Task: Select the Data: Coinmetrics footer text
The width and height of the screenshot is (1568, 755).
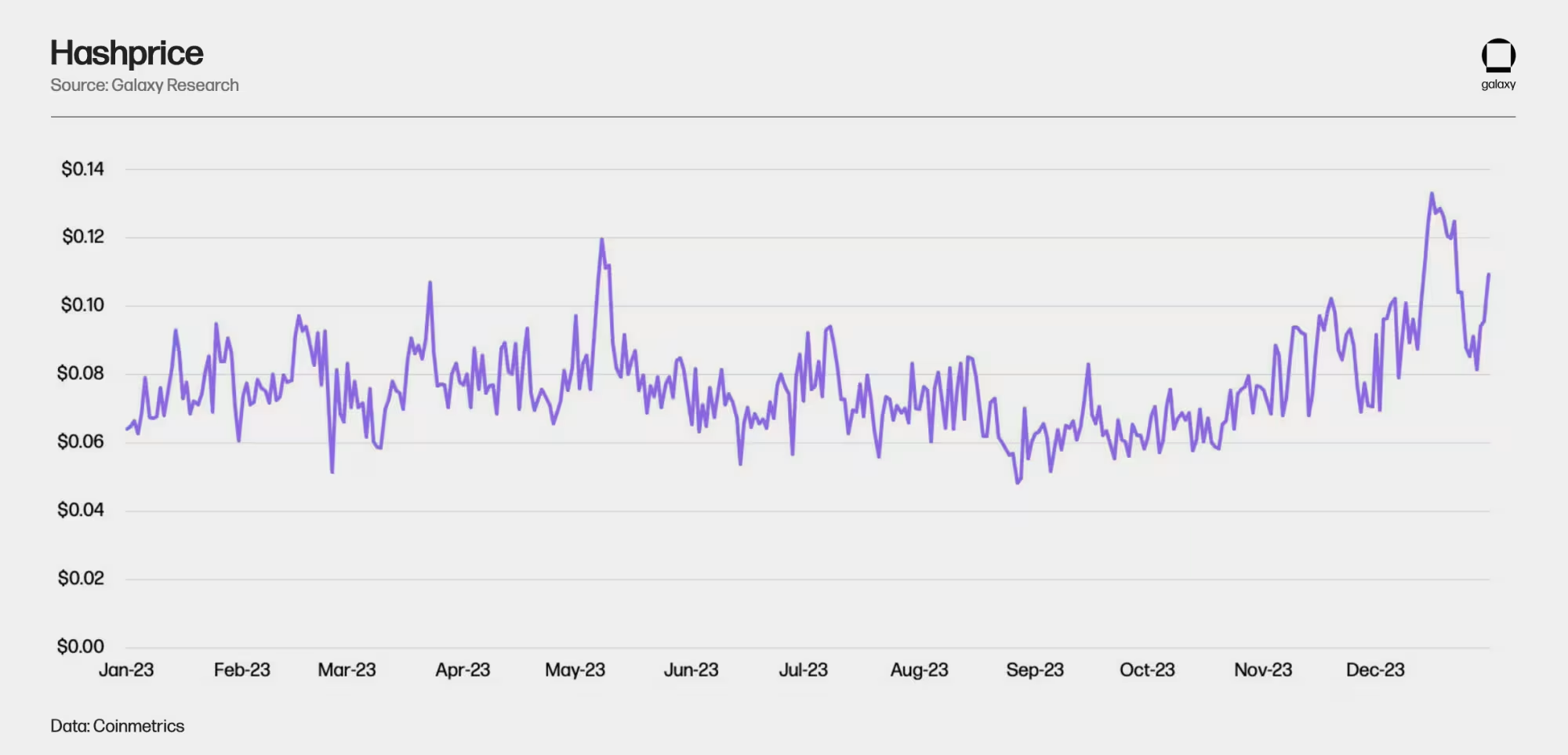Action: pyautogui.click(x=117, y=726)
